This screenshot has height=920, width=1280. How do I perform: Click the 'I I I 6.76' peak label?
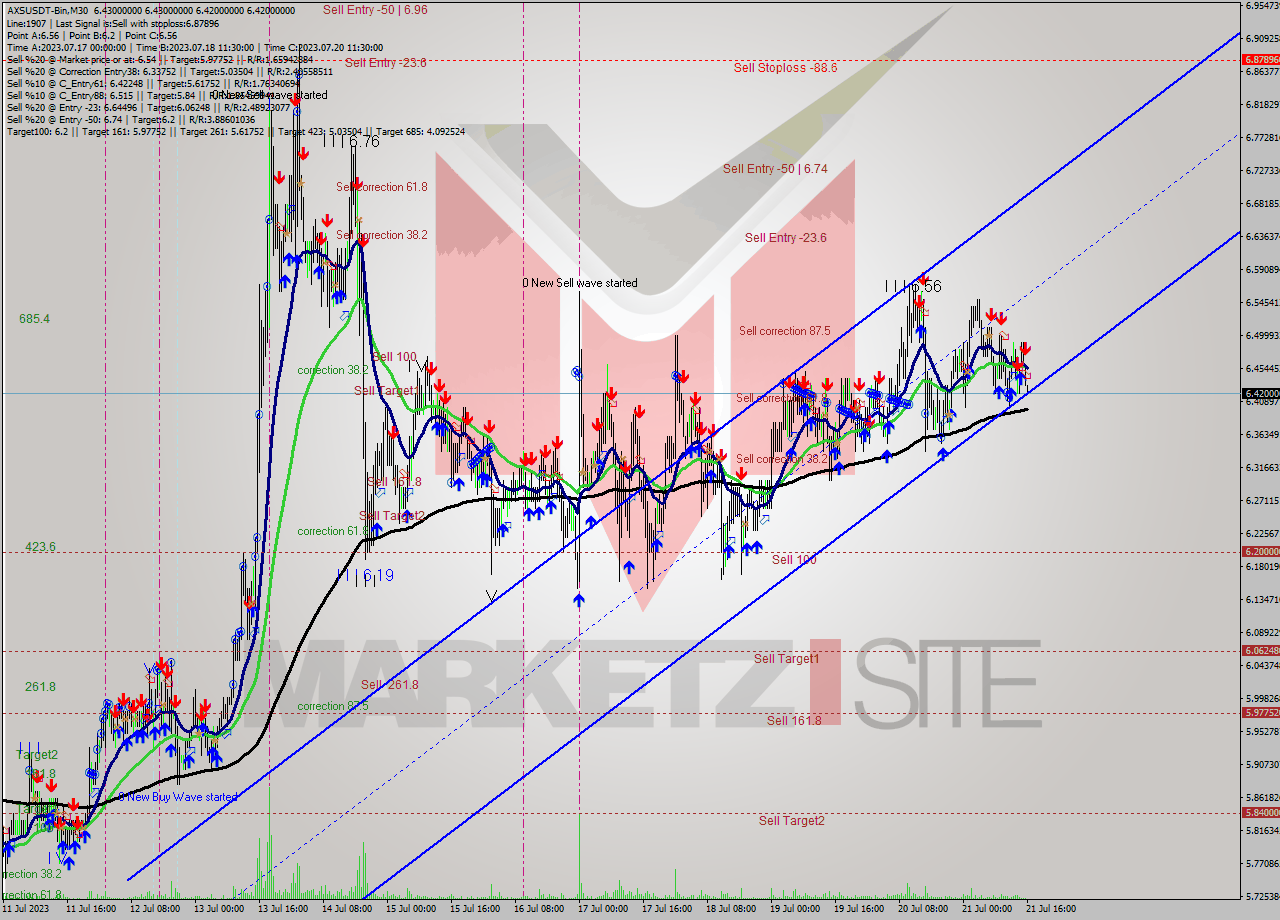(x=351, y=142)
